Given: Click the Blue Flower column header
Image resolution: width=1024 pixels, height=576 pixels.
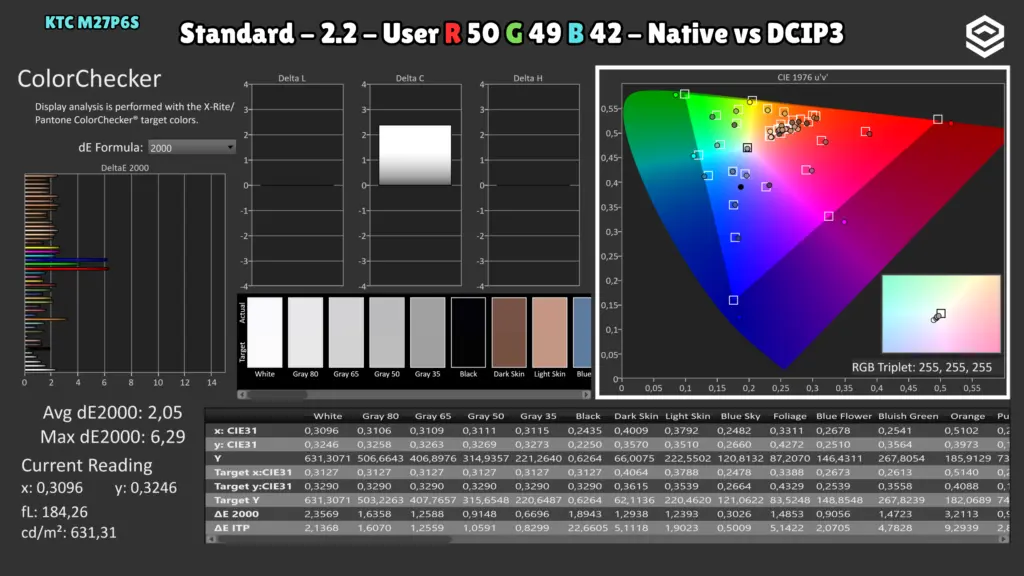Looking at the screenshot, I should pos(843,416).
